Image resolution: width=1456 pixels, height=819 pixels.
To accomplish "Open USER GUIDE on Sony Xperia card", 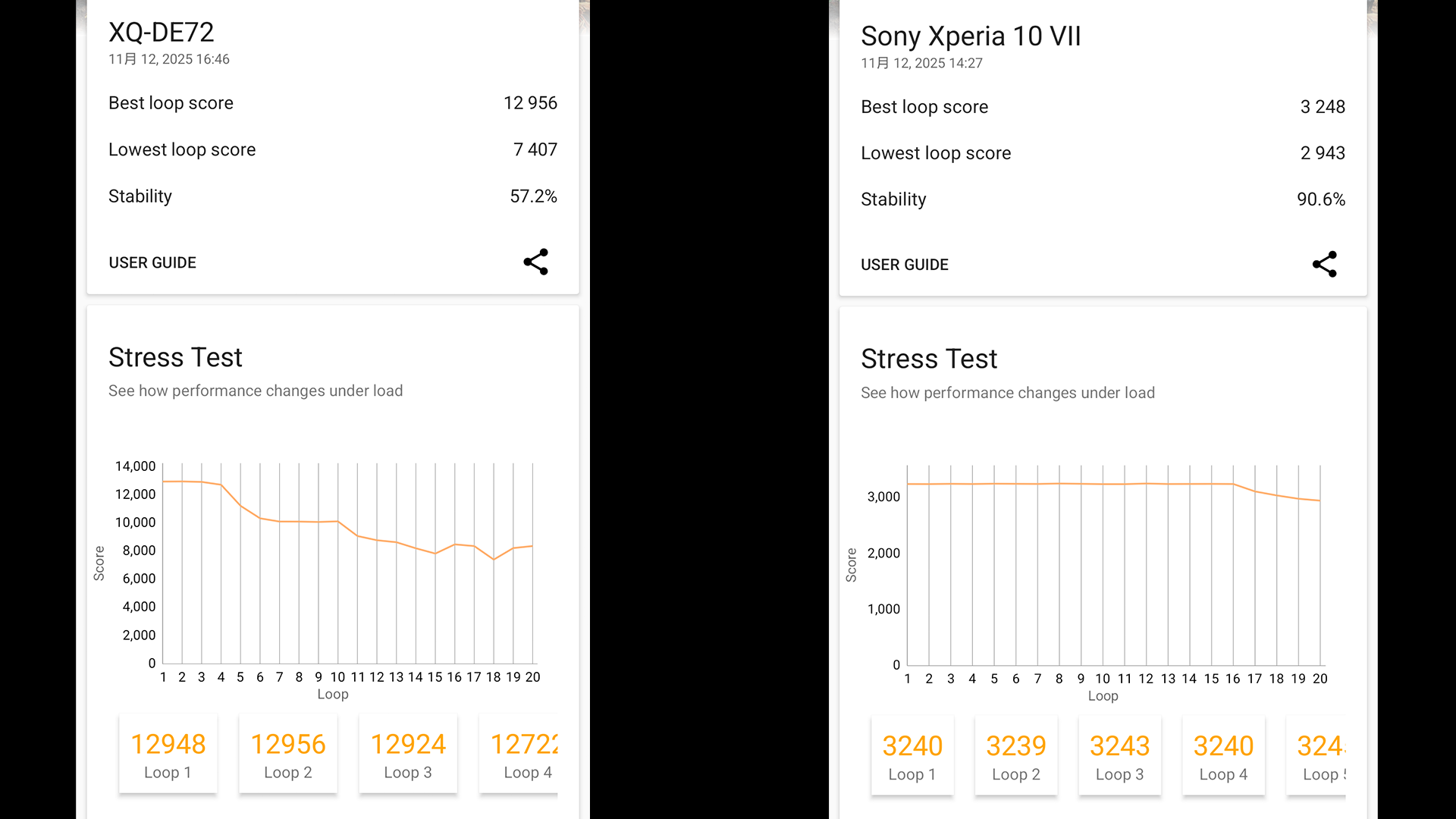I will (x=904, y=265).
